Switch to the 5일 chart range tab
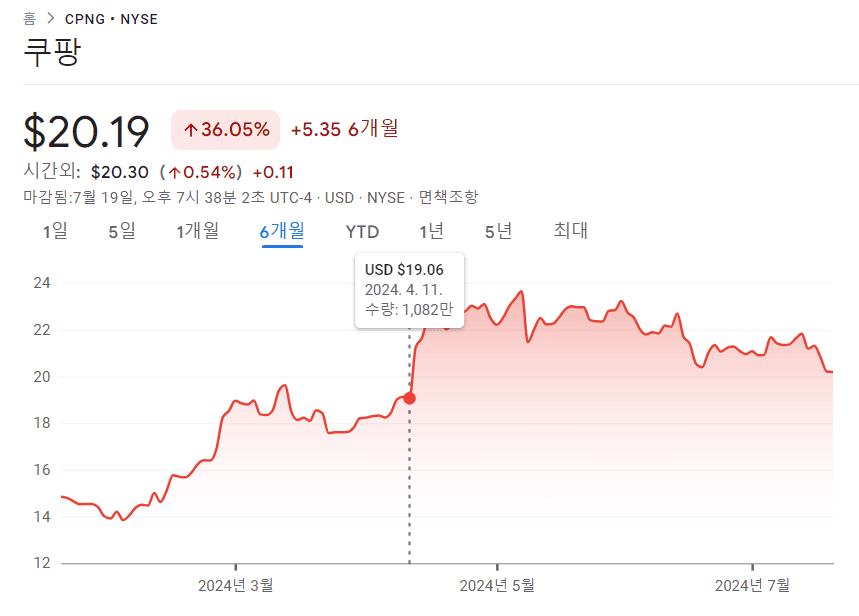The image size is (859, 616). 120,231
